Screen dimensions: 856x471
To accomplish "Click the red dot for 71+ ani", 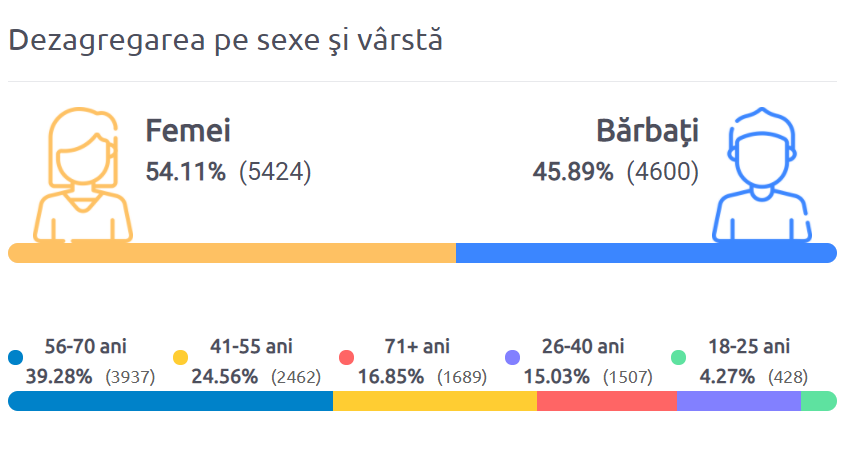I will pos(347,358).
